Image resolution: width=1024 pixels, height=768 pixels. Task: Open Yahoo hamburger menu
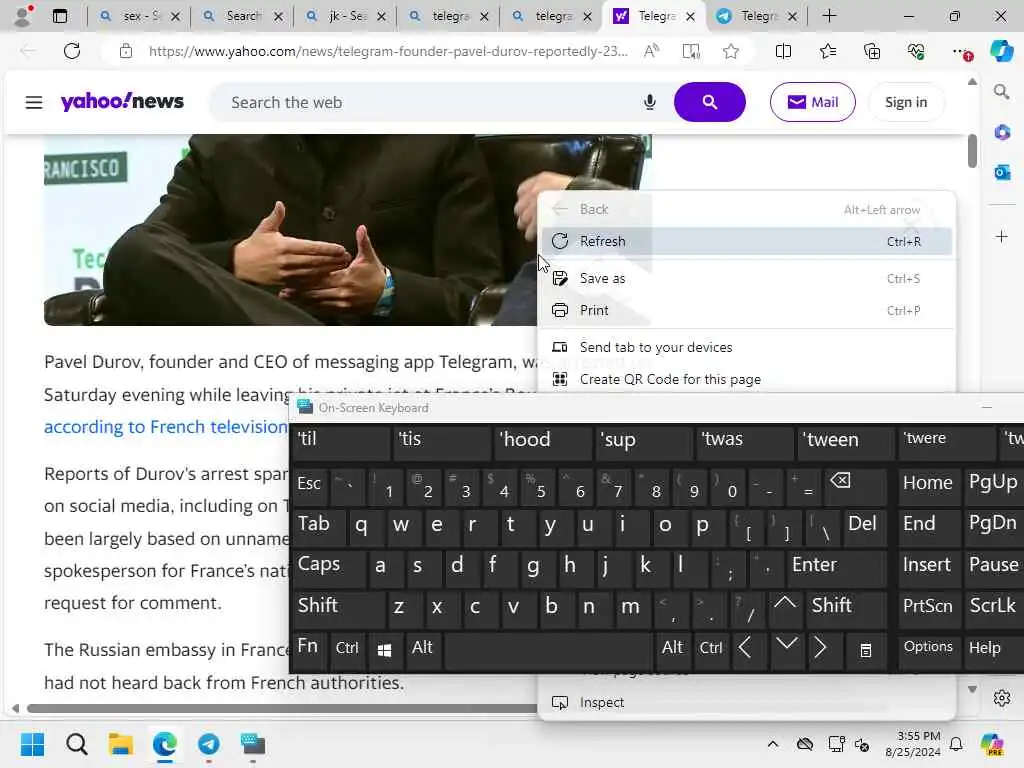click(x=34, y=103)
